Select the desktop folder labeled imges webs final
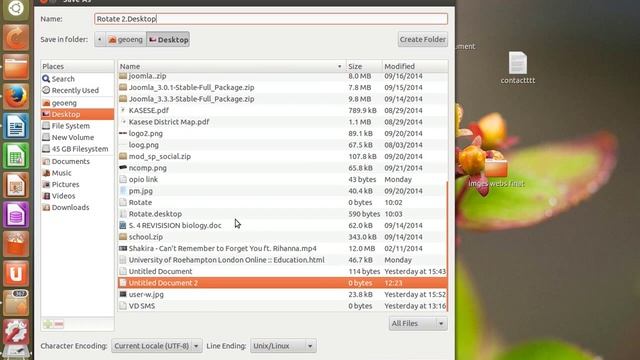 (x=496, y=173)
